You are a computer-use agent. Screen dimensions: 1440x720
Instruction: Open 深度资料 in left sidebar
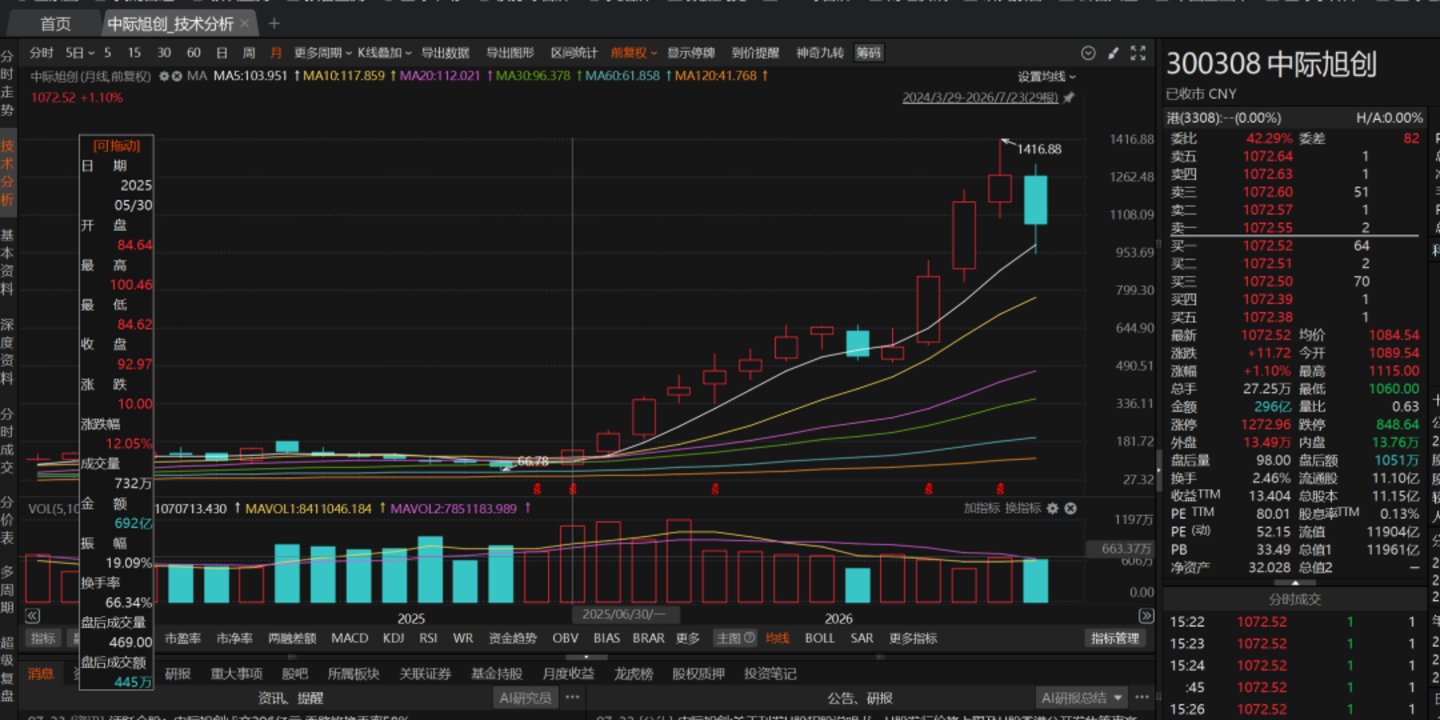pos(7,352)
